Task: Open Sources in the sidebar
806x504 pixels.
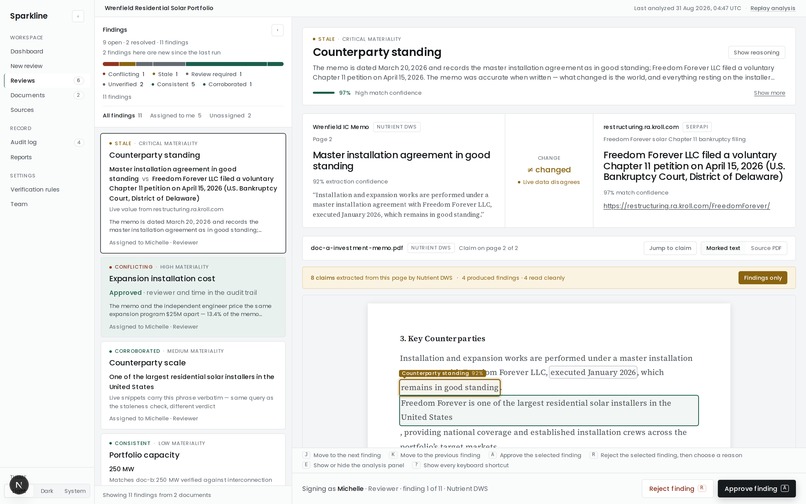Action: click(47, 110)
